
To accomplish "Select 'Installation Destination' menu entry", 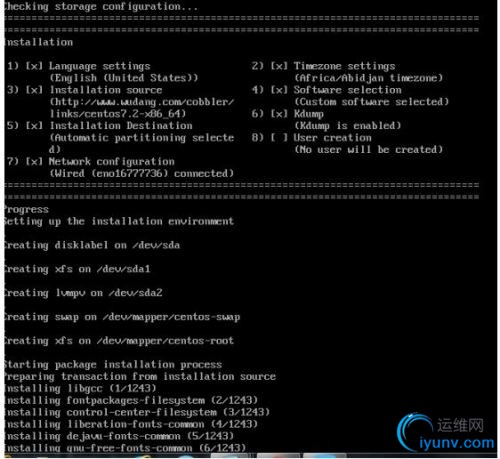I will [x=121, y=126].
